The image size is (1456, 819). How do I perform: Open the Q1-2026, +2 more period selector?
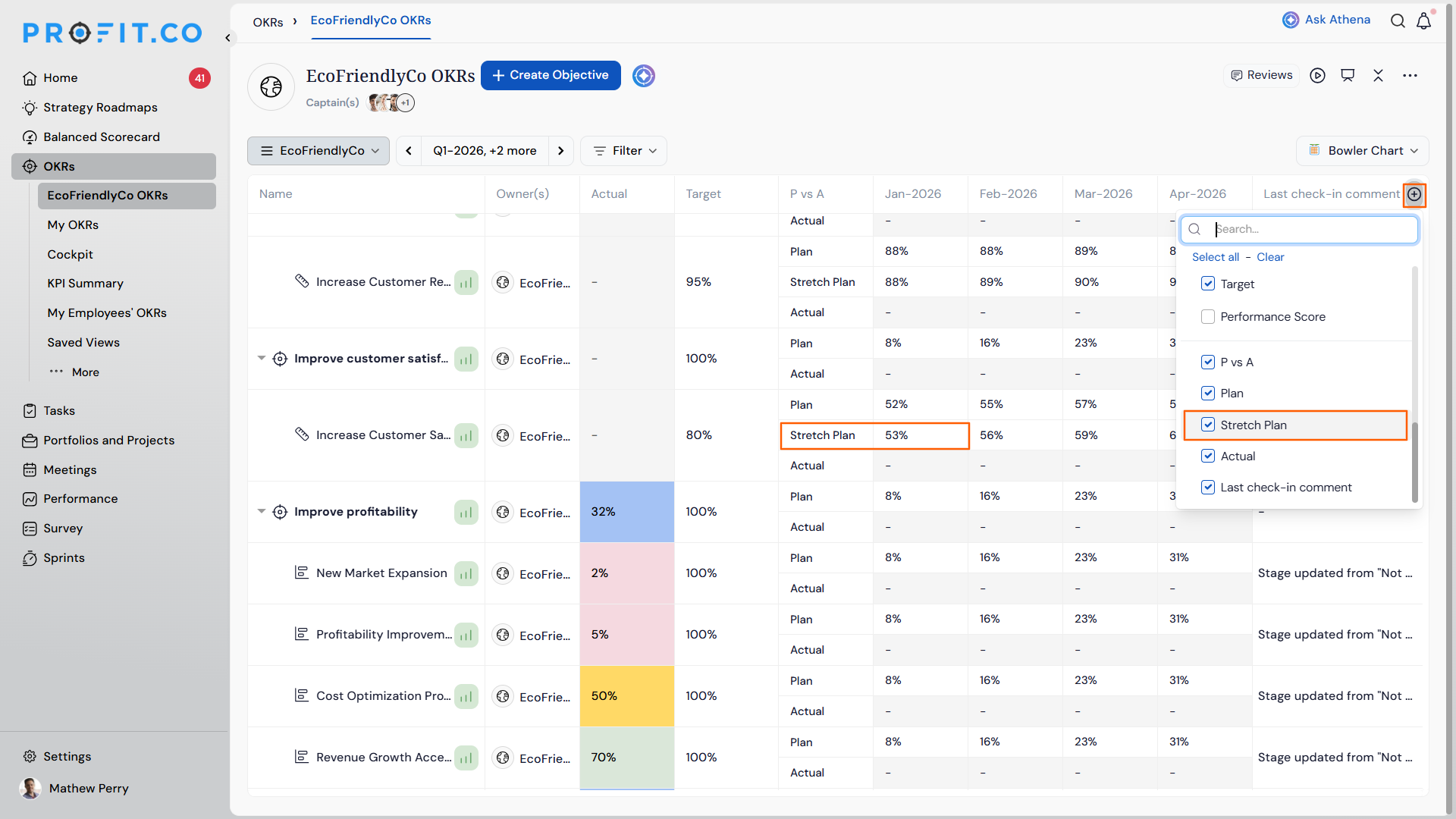tap(485, 151)
